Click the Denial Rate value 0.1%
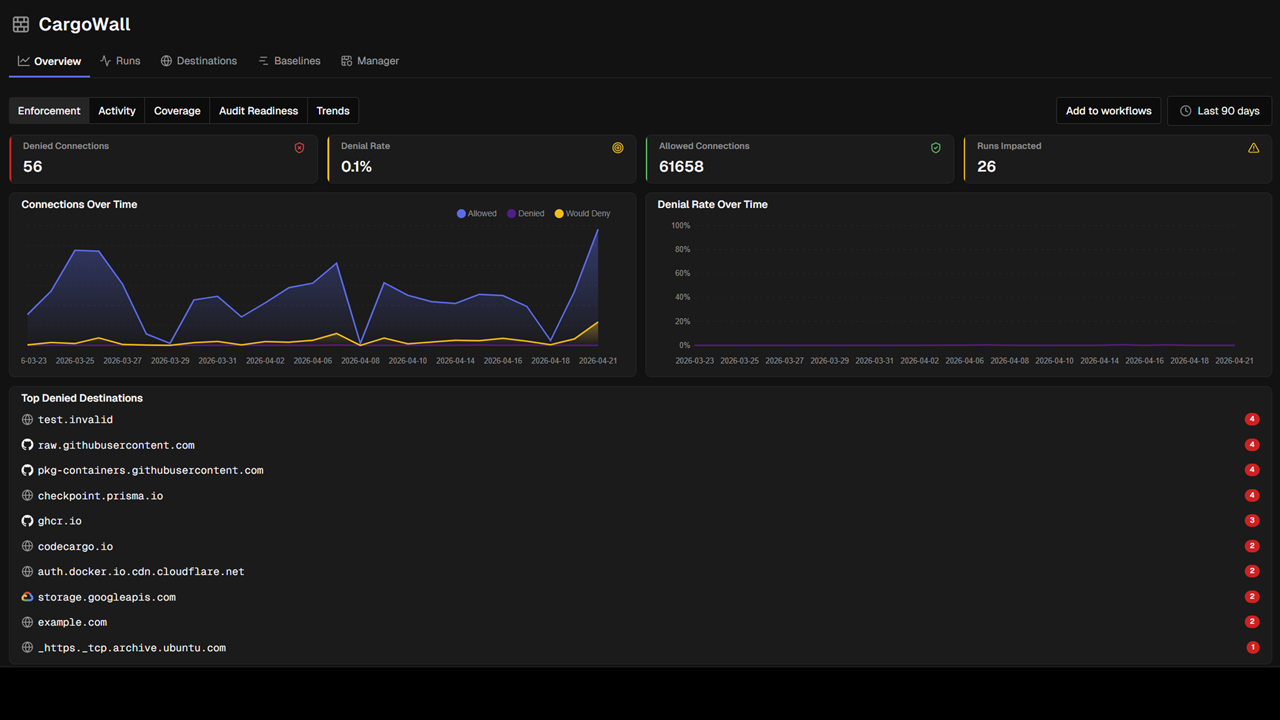 pos(356,167)
